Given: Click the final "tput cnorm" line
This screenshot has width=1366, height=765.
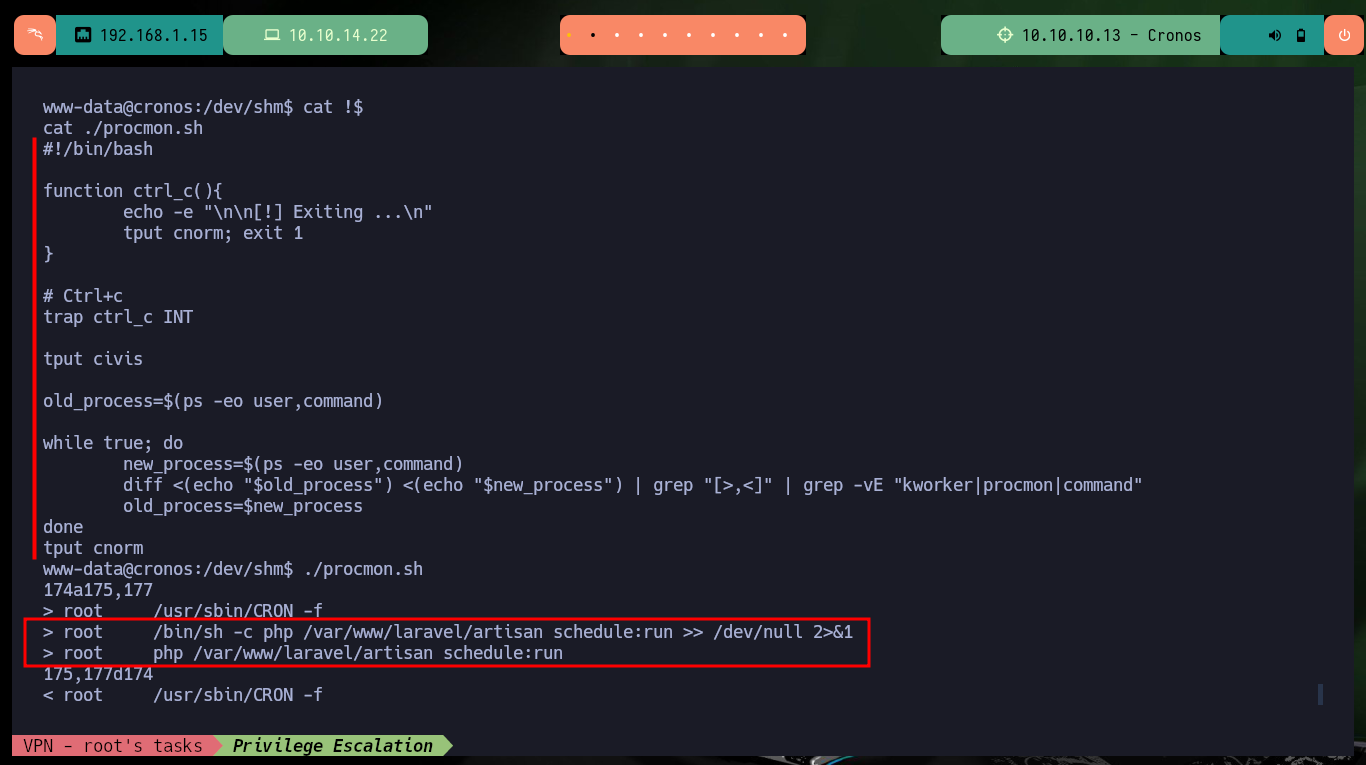Looking at the screenshot, I should coord(93,548).
